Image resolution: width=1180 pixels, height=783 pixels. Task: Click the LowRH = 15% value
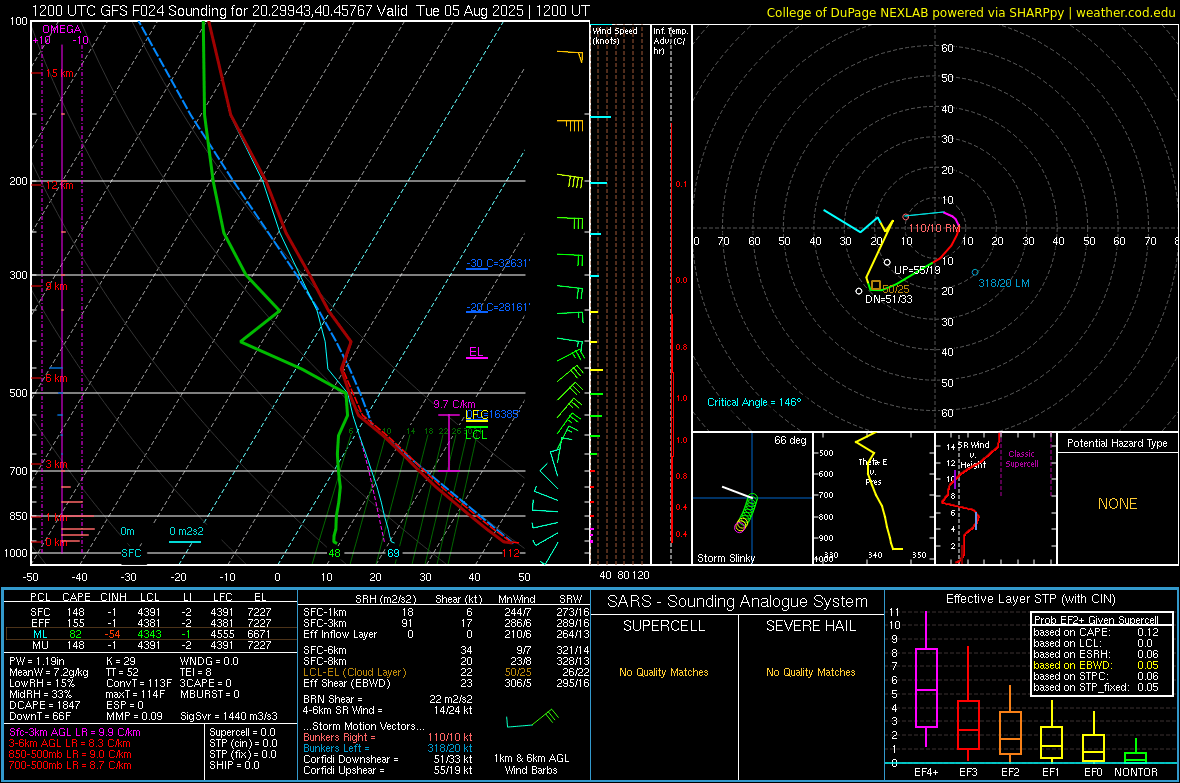(42, 683)
